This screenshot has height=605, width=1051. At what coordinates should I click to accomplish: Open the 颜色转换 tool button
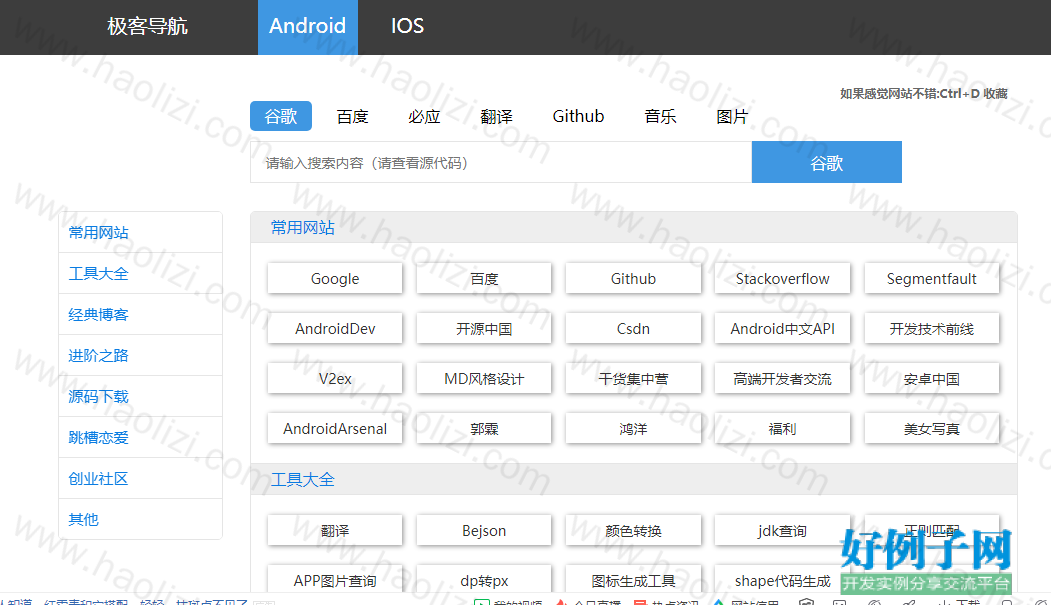[x=633, y=531]
